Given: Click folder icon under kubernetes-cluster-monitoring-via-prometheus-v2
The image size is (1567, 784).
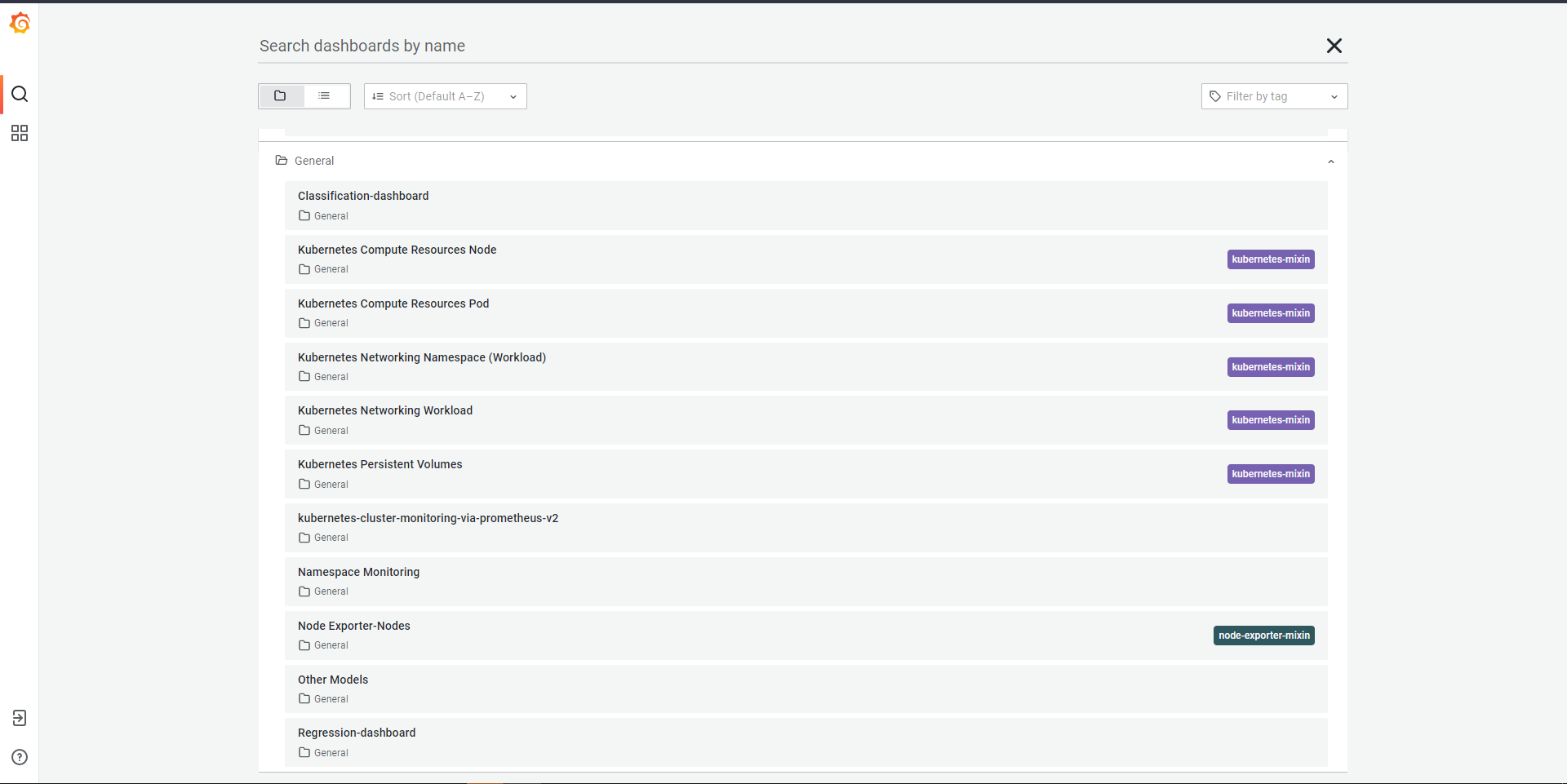Looking at the screenshot, I should pos(304,538).
